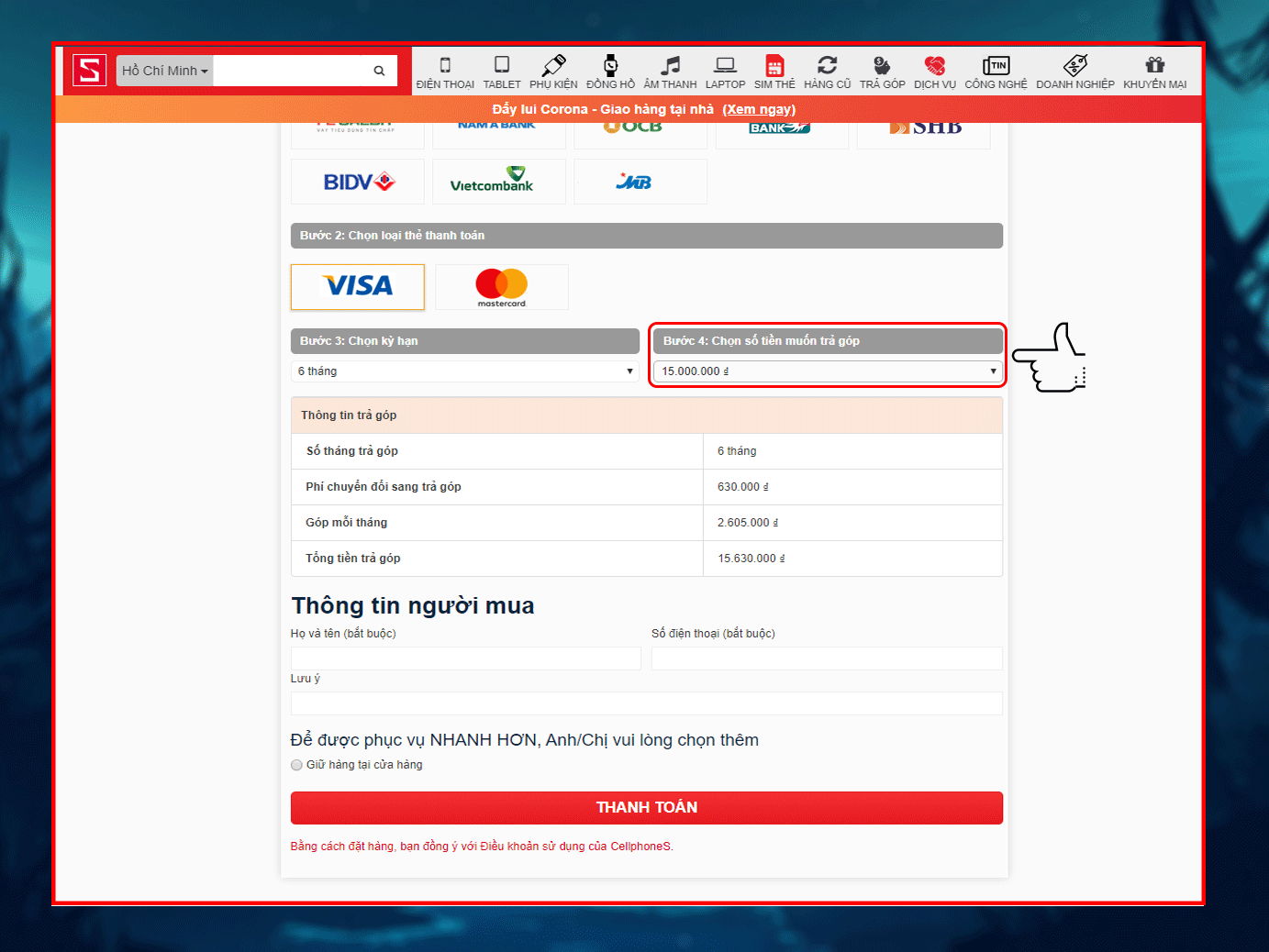1269x952 pixels.
Task: Open the LAPTOP category
Action: click(x=725, y=72)
